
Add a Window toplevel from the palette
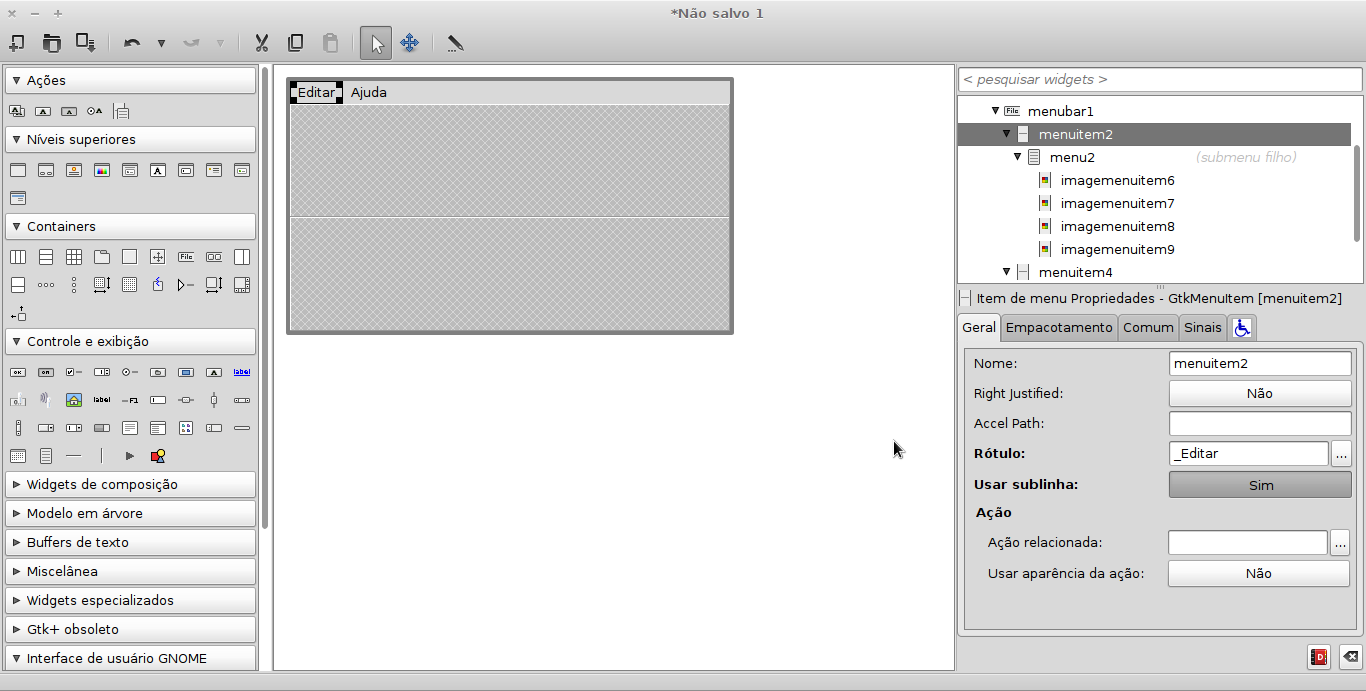(x=18, y=170)
